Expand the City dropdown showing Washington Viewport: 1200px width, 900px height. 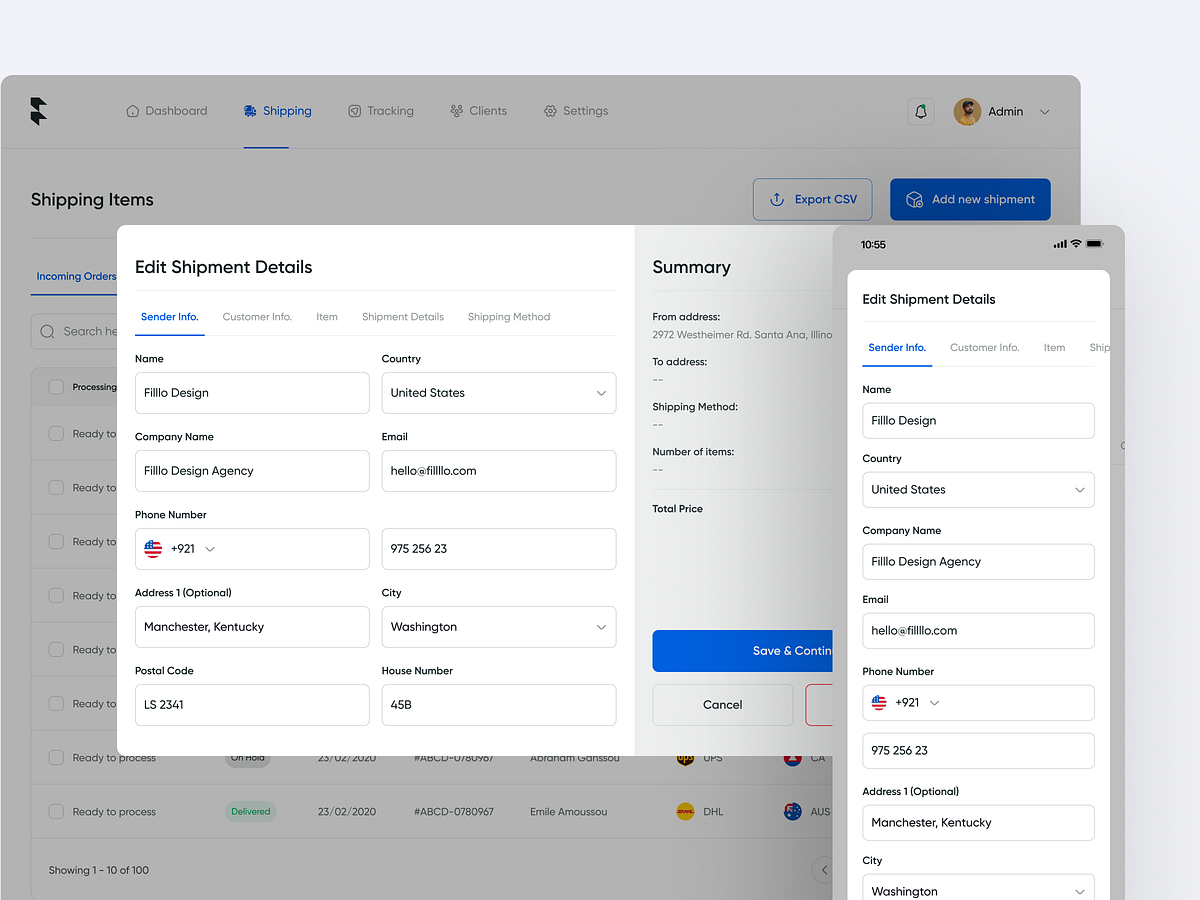pos(498,627)
